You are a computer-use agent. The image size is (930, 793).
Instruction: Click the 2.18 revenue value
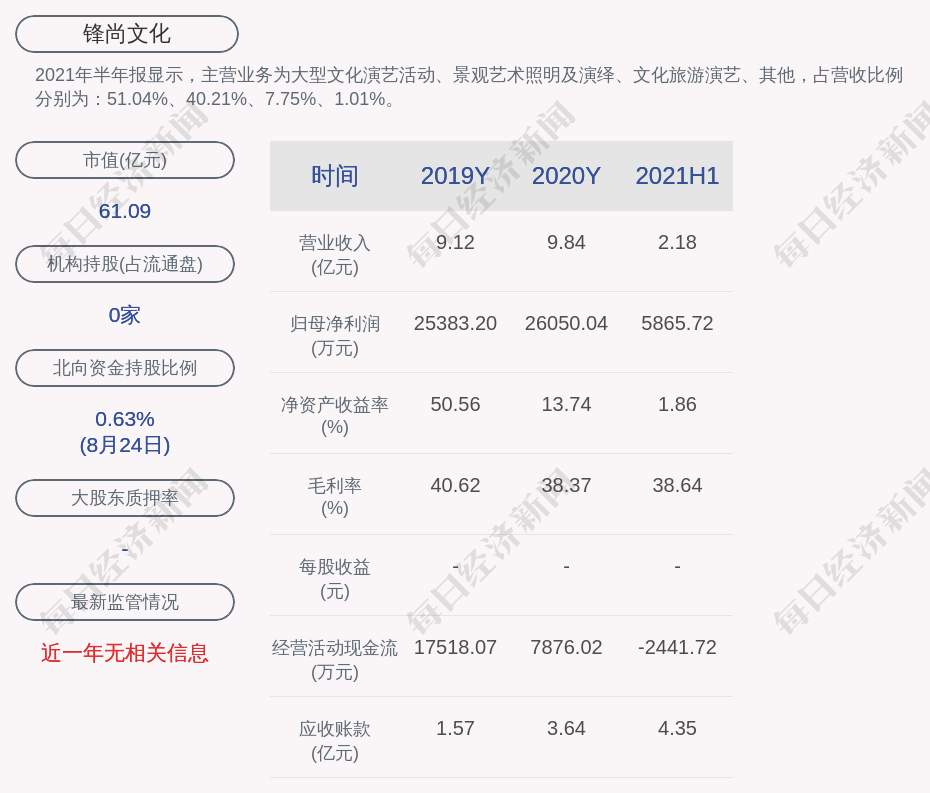coord(677,243)
